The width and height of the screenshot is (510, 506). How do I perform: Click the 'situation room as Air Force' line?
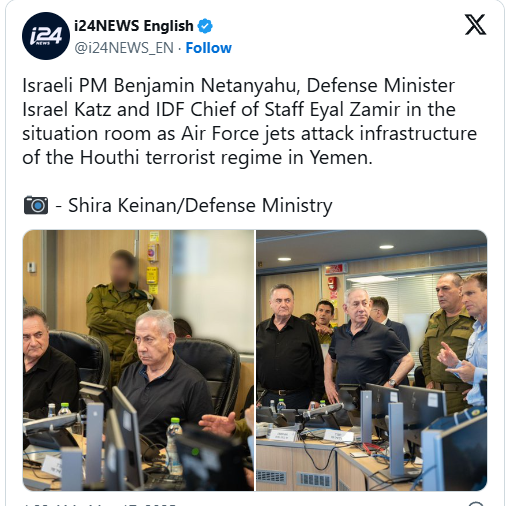249,134
